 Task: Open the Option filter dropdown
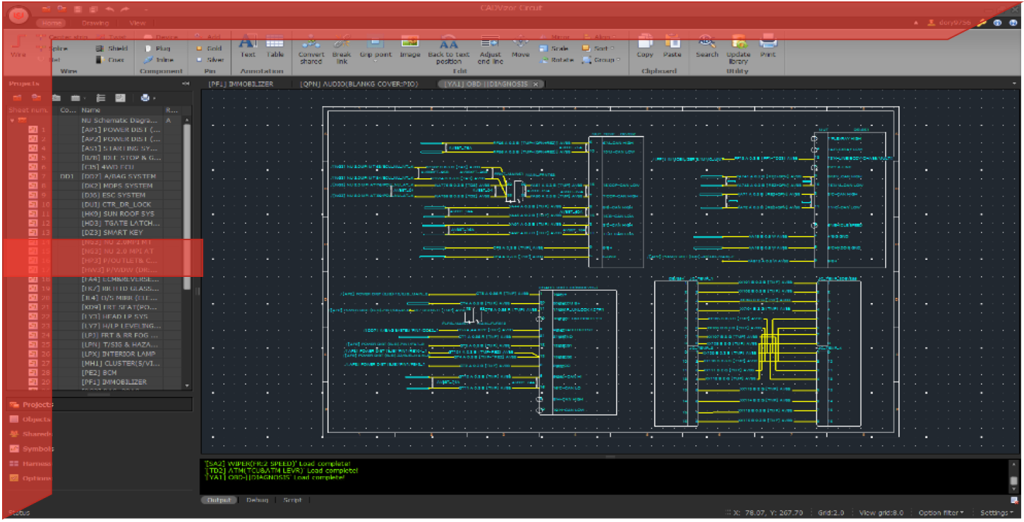[x=942, y=513]
